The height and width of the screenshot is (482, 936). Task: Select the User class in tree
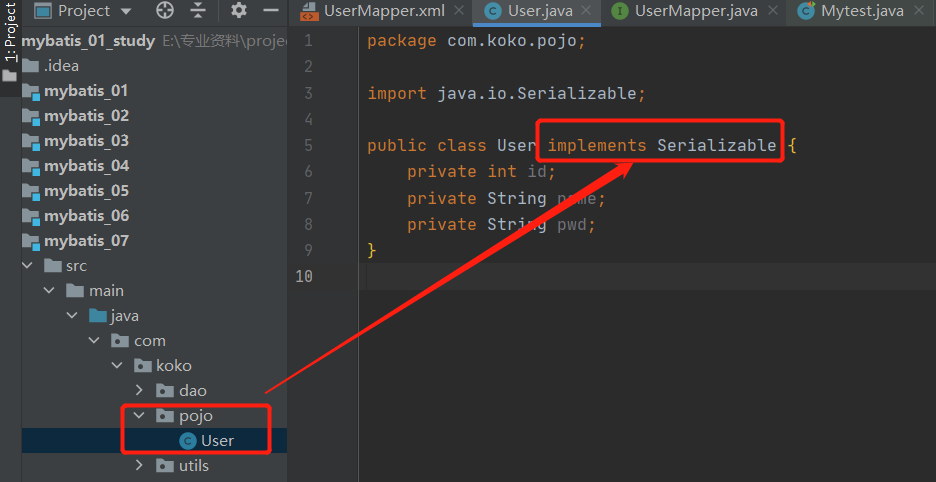tap(154, 441)
